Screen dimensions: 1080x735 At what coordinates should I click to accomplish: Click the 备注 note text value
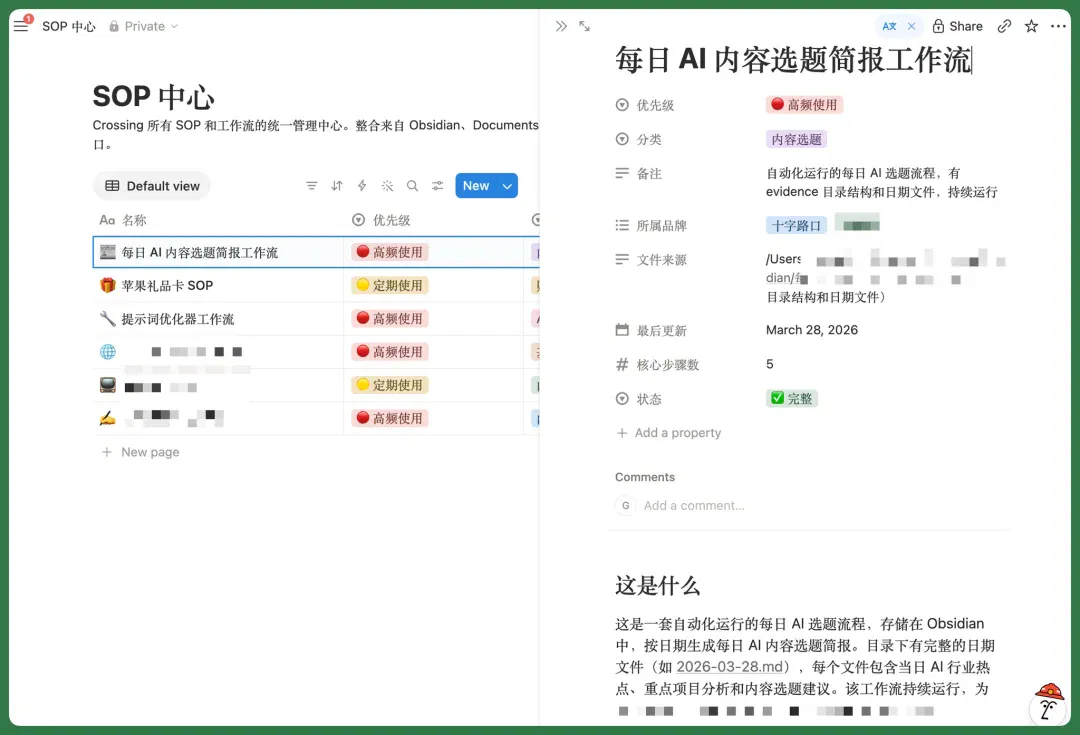(882, 183)
